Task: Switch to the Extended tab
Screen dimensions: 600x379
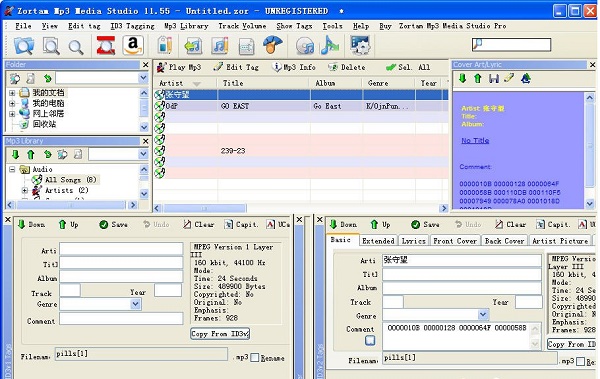Action: pyautogui.click(x=378, y=241)
